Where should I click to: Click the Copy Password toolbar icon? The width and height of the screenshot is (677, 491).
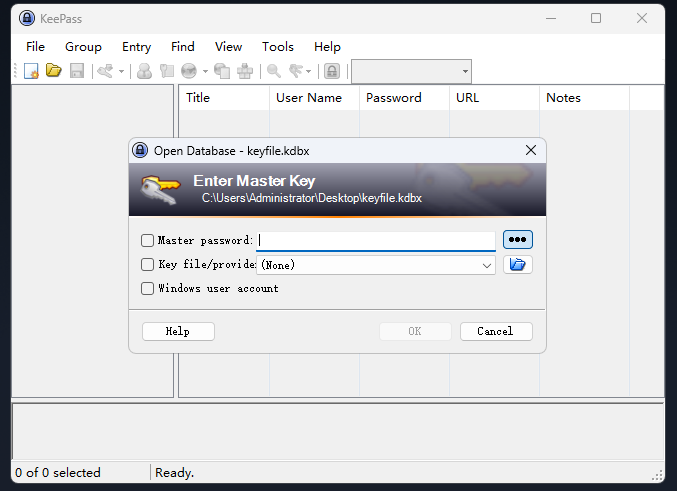pos(167,71)
